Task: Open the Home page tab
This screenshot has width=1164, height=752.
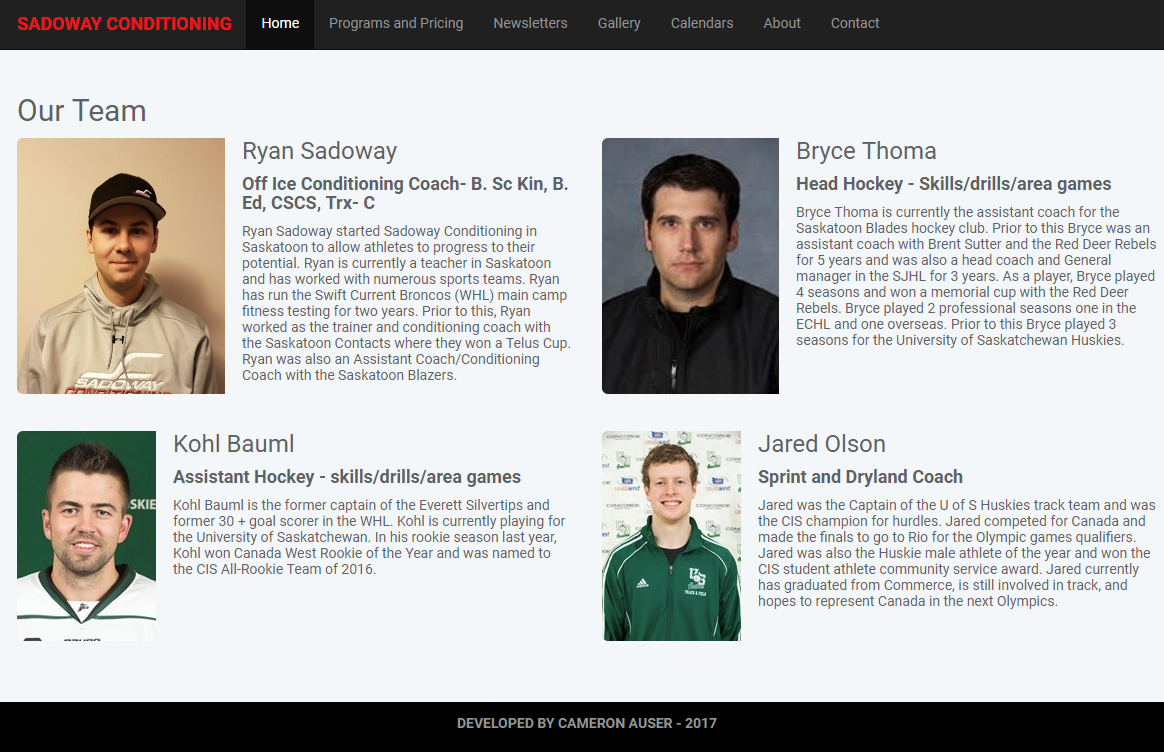Action: coord(280,24)
